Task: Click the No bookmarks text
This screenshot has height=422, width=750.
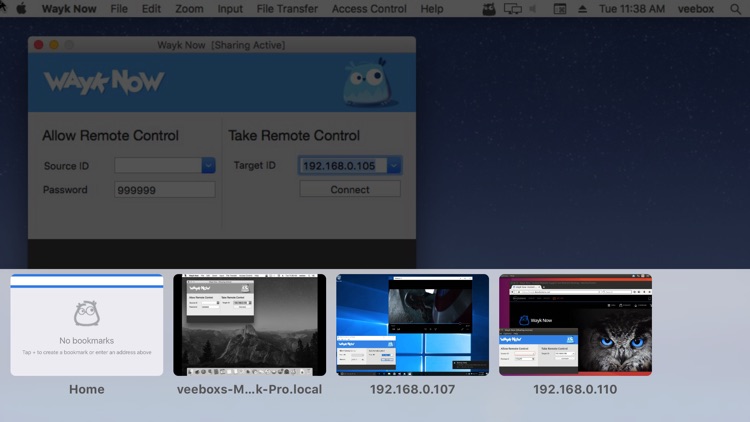Action: pyautogui.click(x=87, y=341)
